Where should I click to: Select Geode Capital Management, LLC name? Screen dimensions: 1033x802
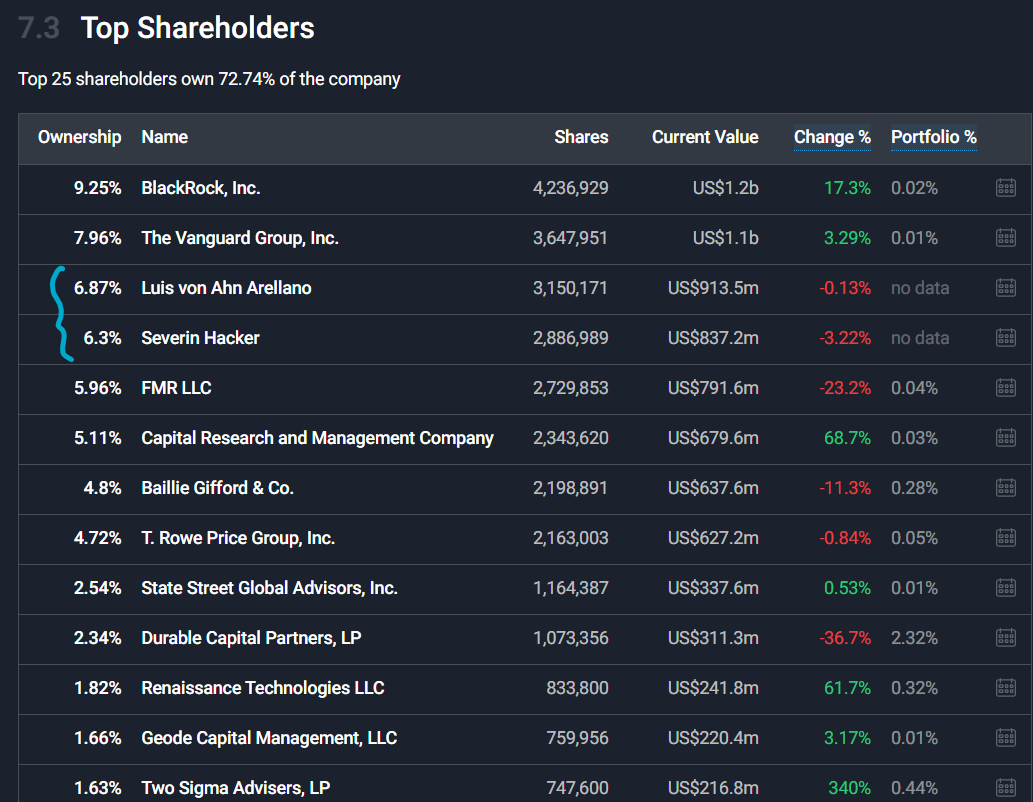point(269,738)
